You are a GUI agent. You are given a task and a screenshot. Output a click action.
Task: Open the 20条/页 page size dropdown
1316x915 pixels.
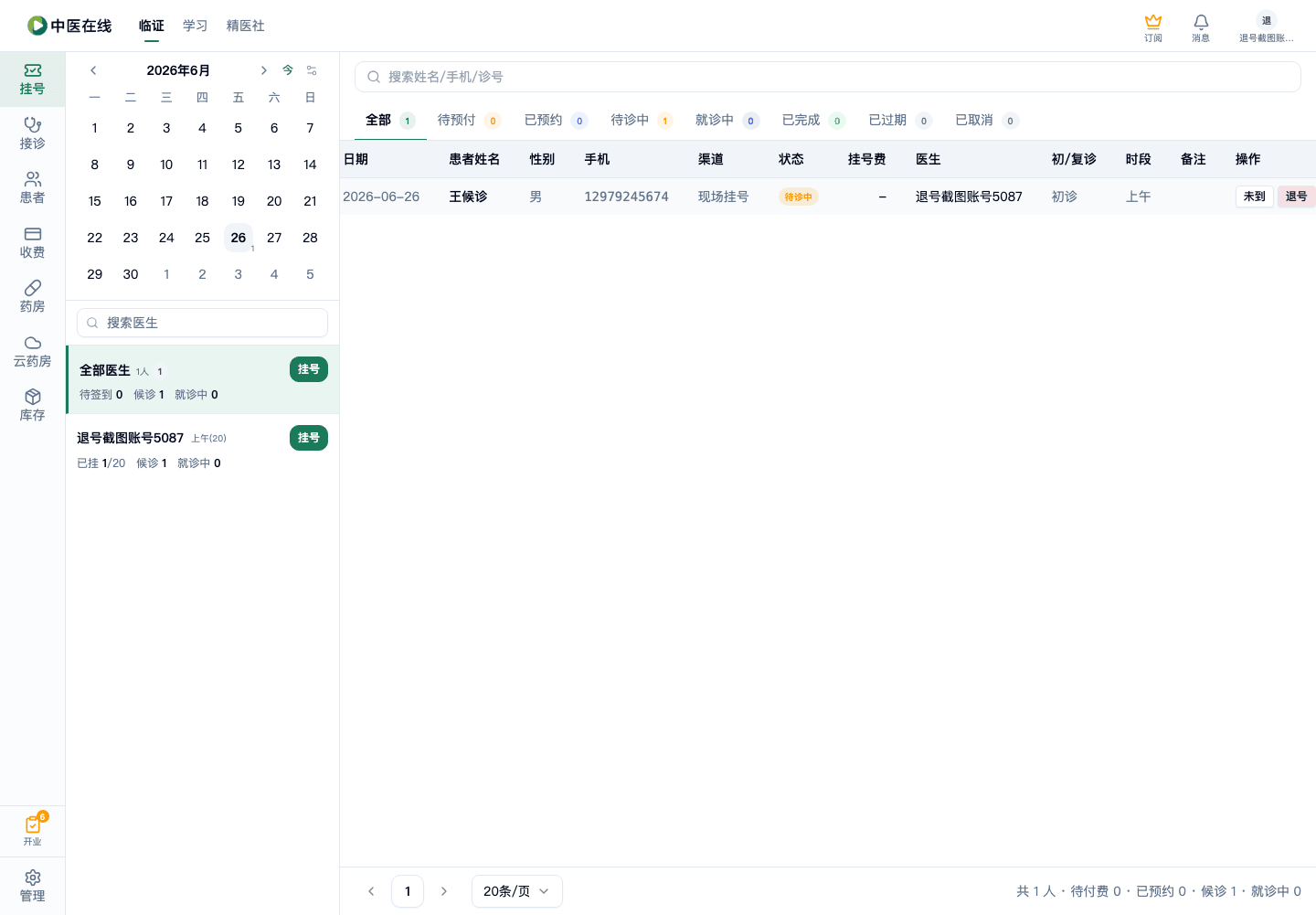coord(517,891)
